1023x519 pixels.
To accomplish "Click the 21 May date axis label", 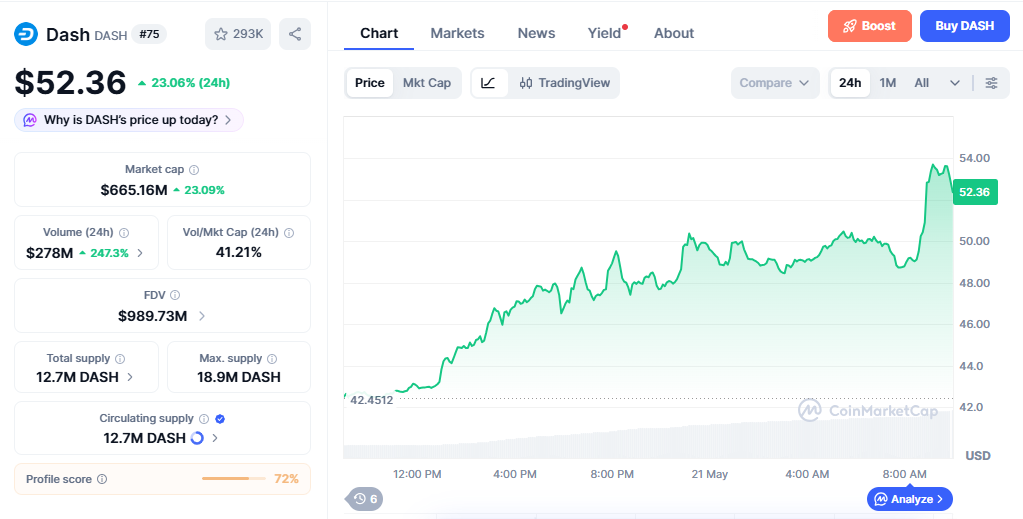I will click(709, 475).
